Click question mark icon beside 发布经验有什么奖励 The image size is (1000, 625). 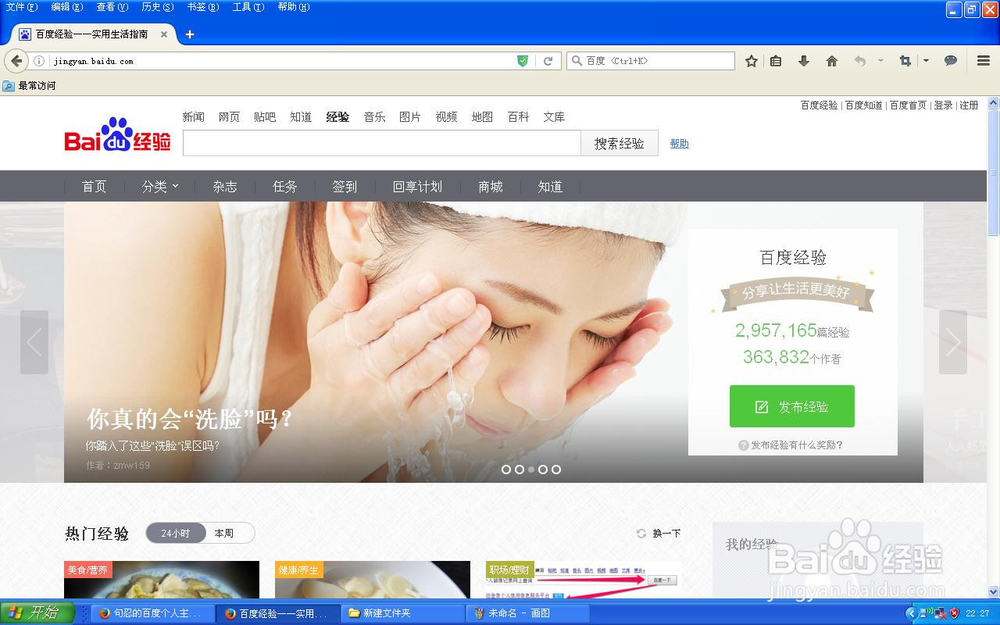tap(743, 445)
